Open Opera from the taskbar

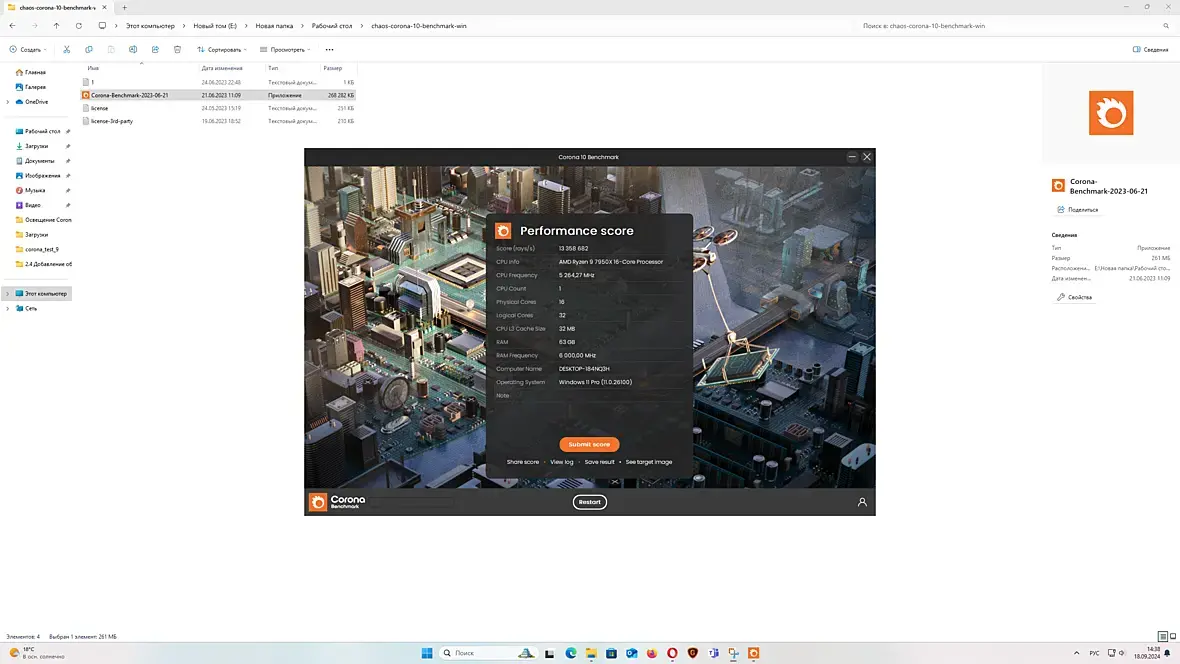coord(672,653)
